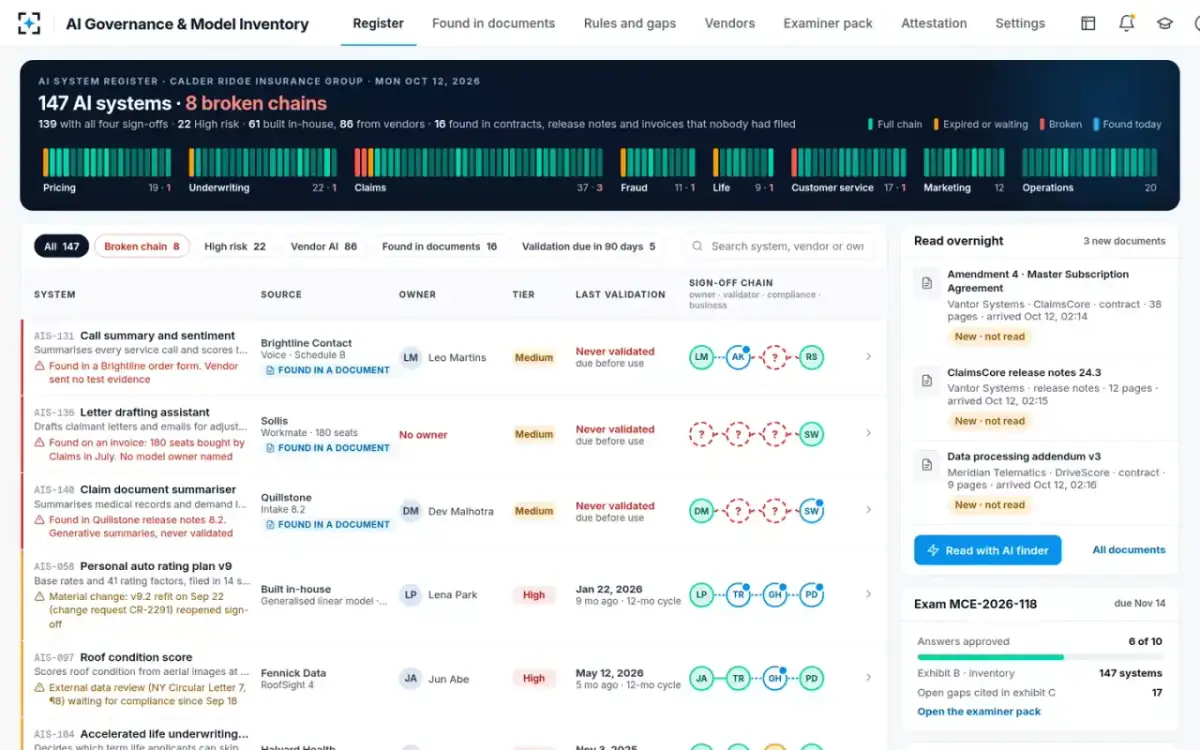Viewport: 1200px width, 750px height.
Task: Click SW sign-off circle in Letter drafting row
Action: [811, 434]
